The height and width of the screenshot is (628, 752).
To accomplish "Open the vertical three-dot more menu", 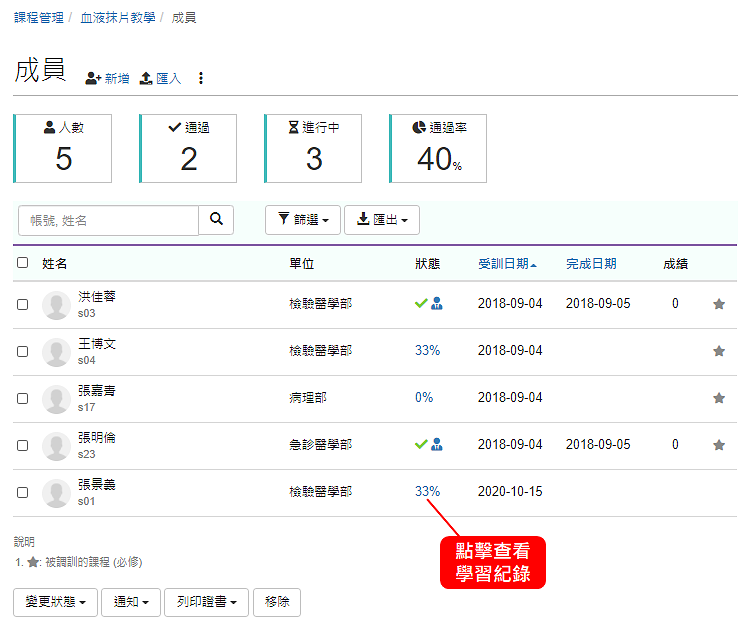I will click(200, 78).
